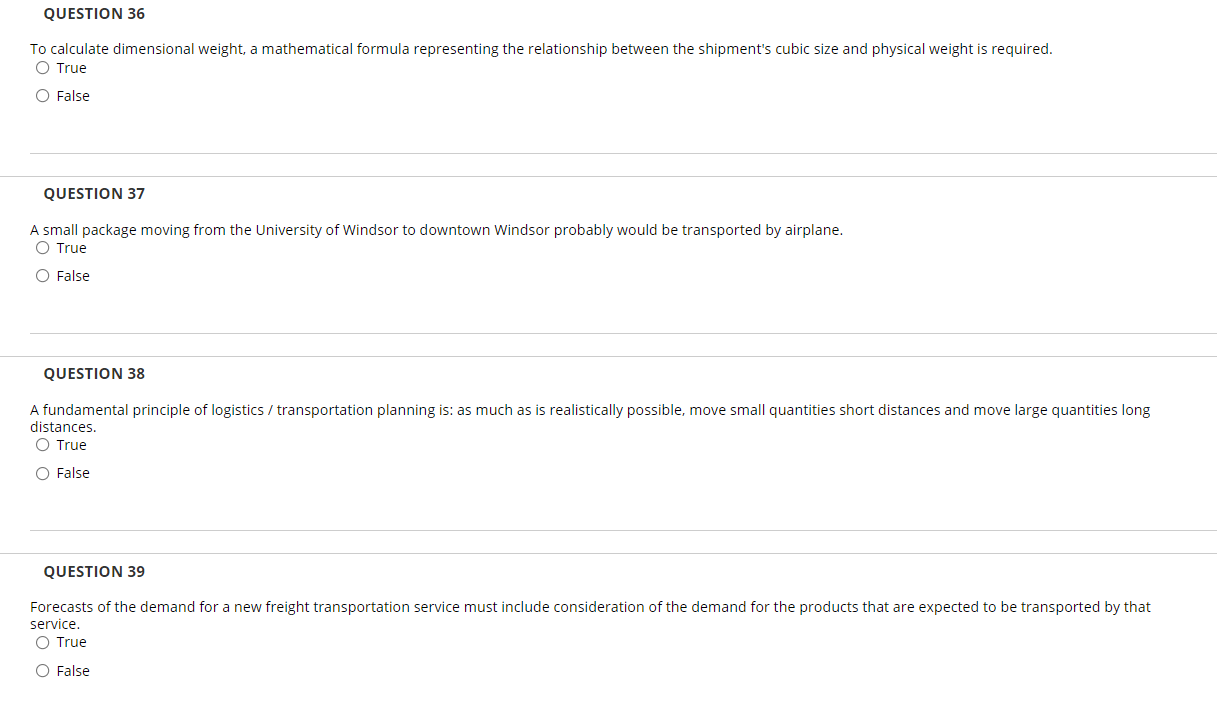
Task: Click the QUESTION 39 heading
Action: pos(93,571)
